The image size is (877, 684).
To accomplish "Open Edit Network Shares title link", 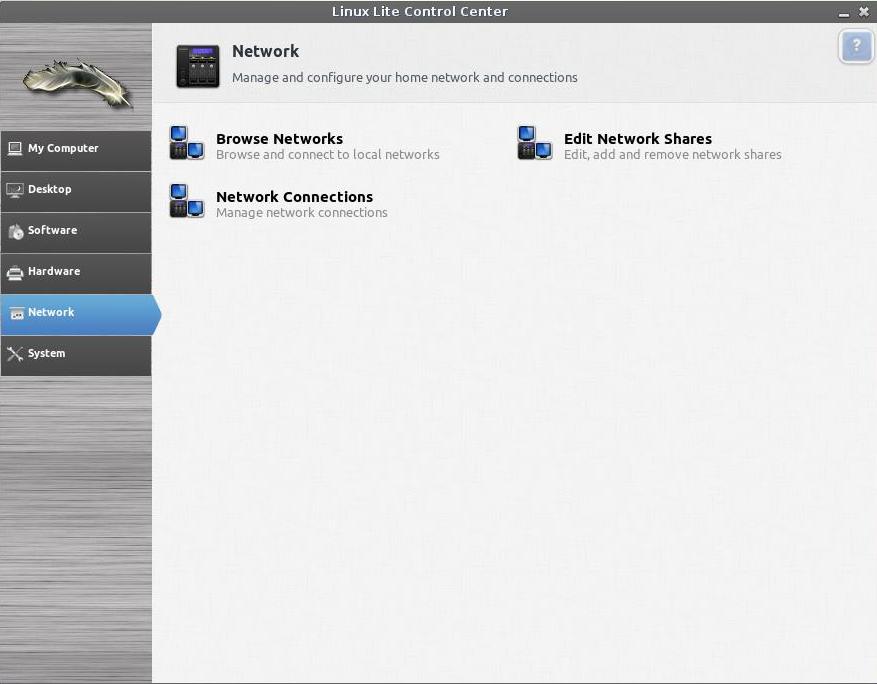I will (x=638, y=138).
